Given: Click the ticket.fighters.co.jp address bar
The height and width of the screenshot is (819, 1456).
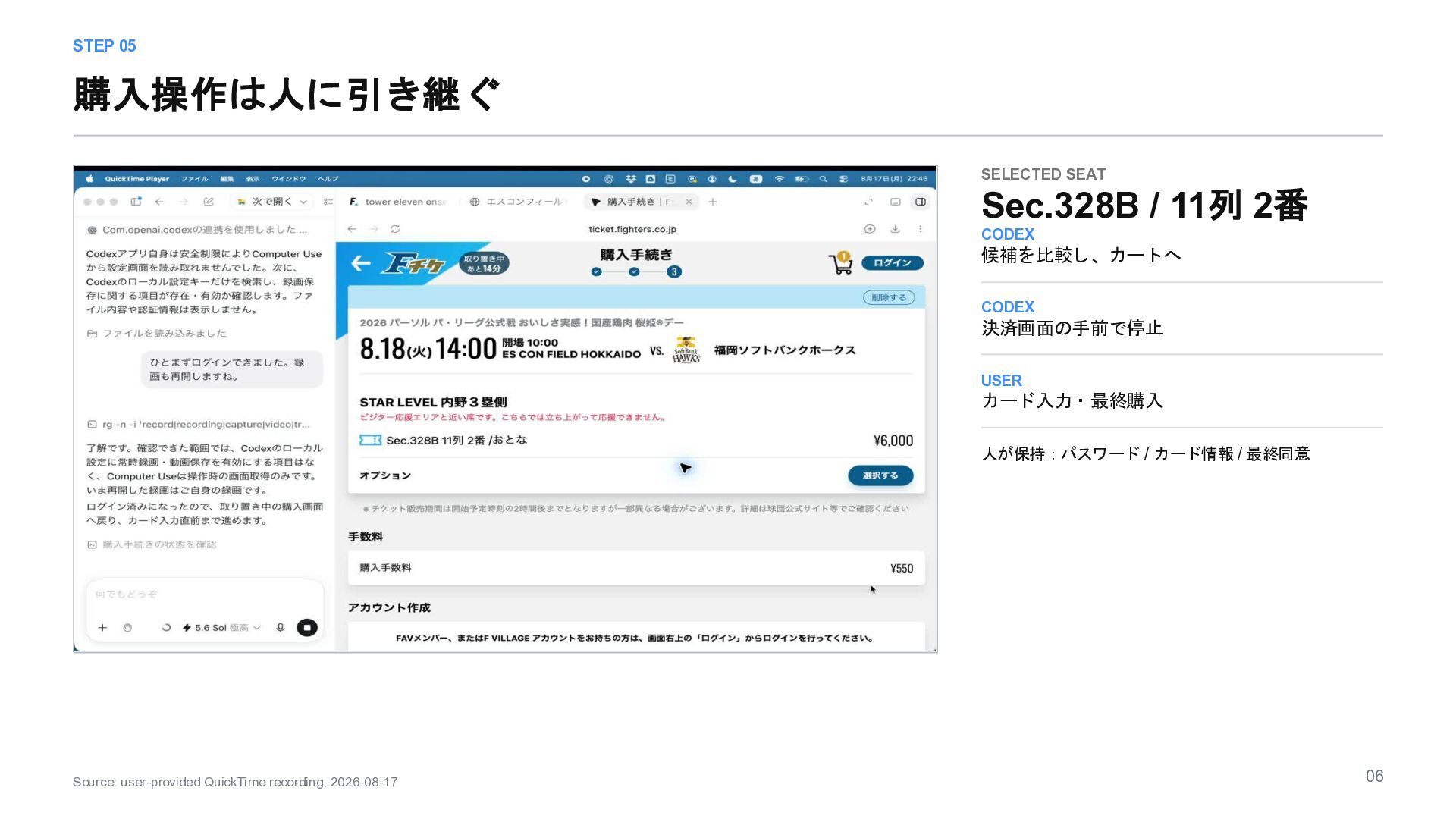Looking at the screenshot, I should pos(632,229).
